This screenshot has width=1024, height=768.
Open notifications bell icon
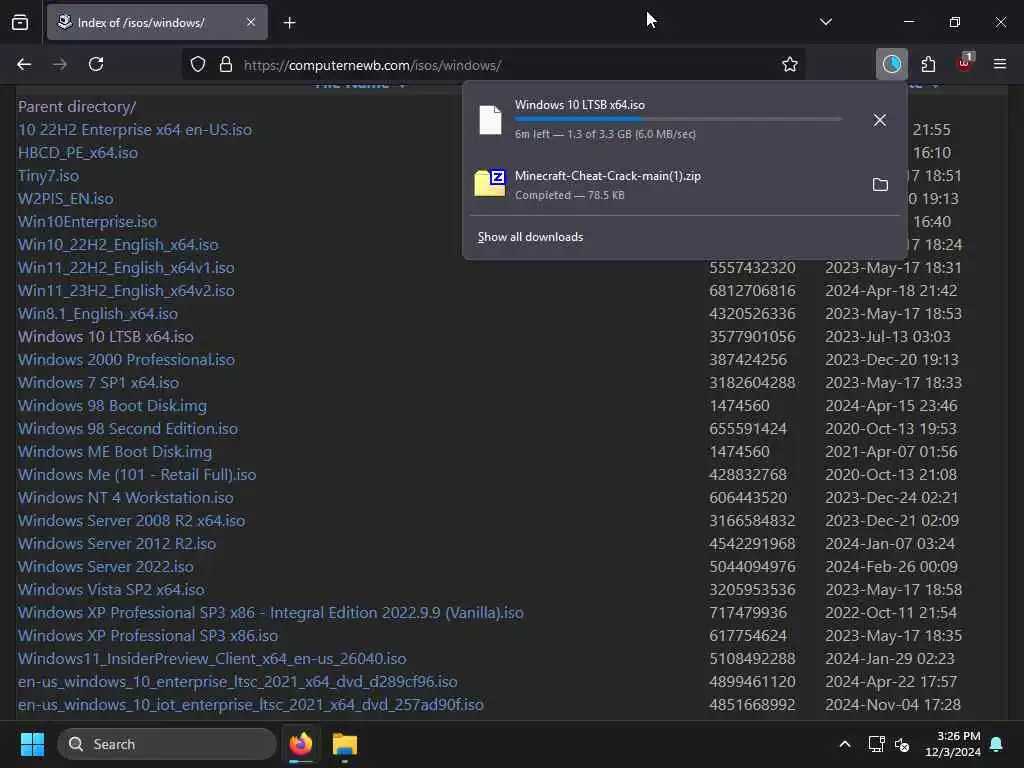[997, 744]
